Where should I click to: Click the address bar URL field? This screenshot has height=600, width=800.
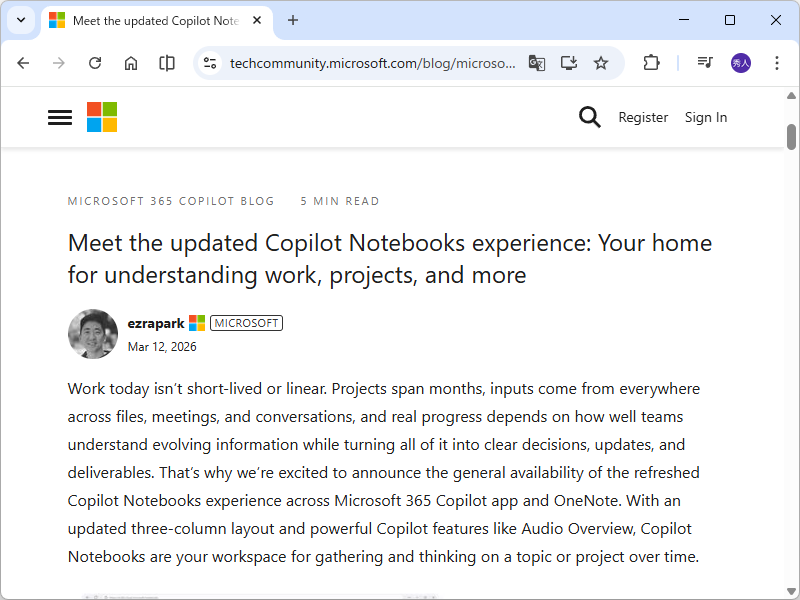pyautogui.click(x=372, y=63)
